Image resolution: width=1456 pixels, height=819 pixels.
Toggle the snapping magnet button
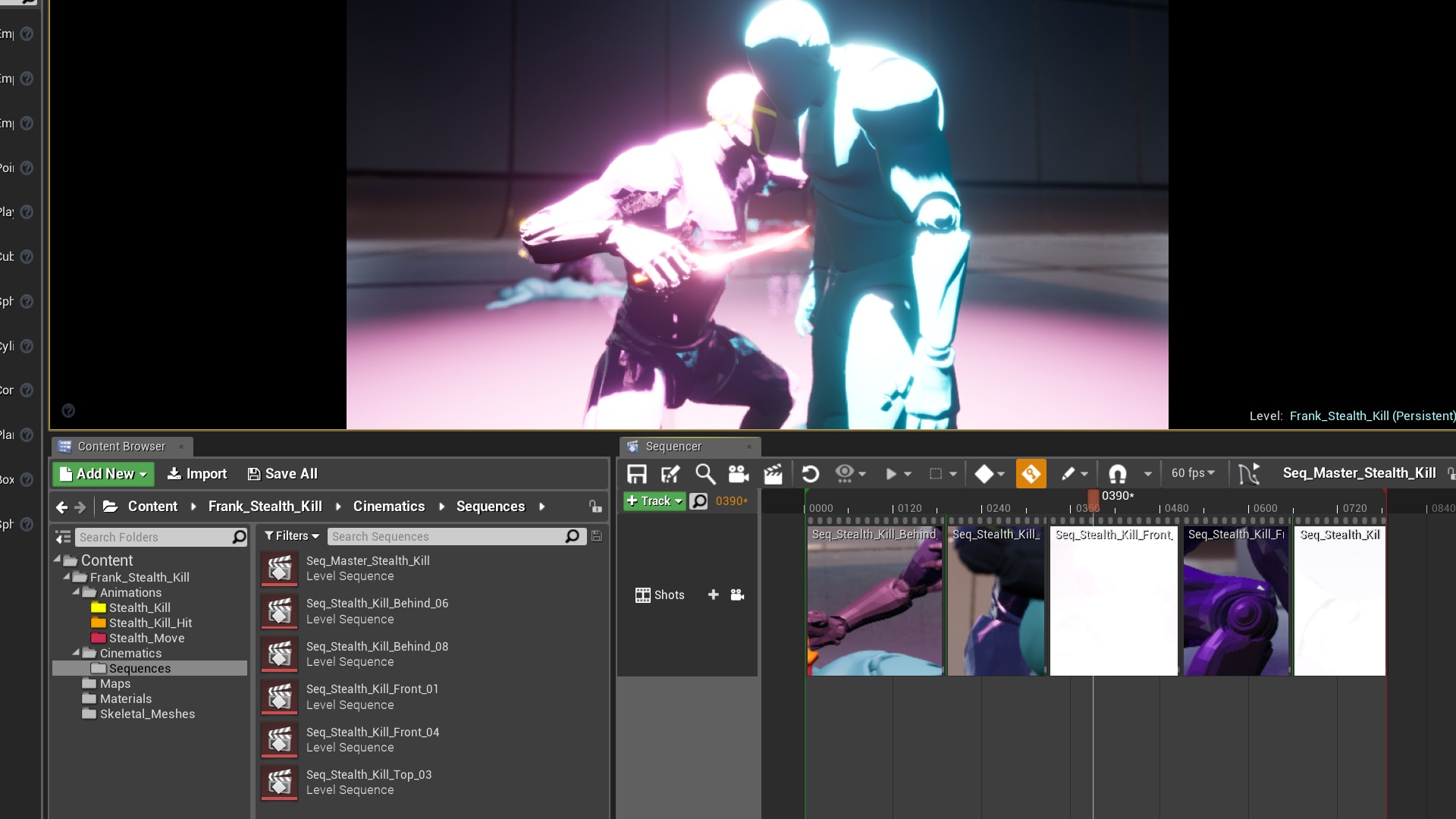click(1117, 474)
